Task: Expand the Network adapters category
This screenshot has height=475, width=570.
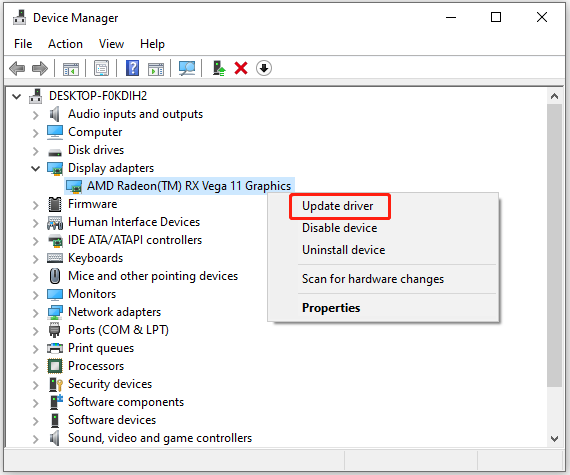Action: click(35, 313)
